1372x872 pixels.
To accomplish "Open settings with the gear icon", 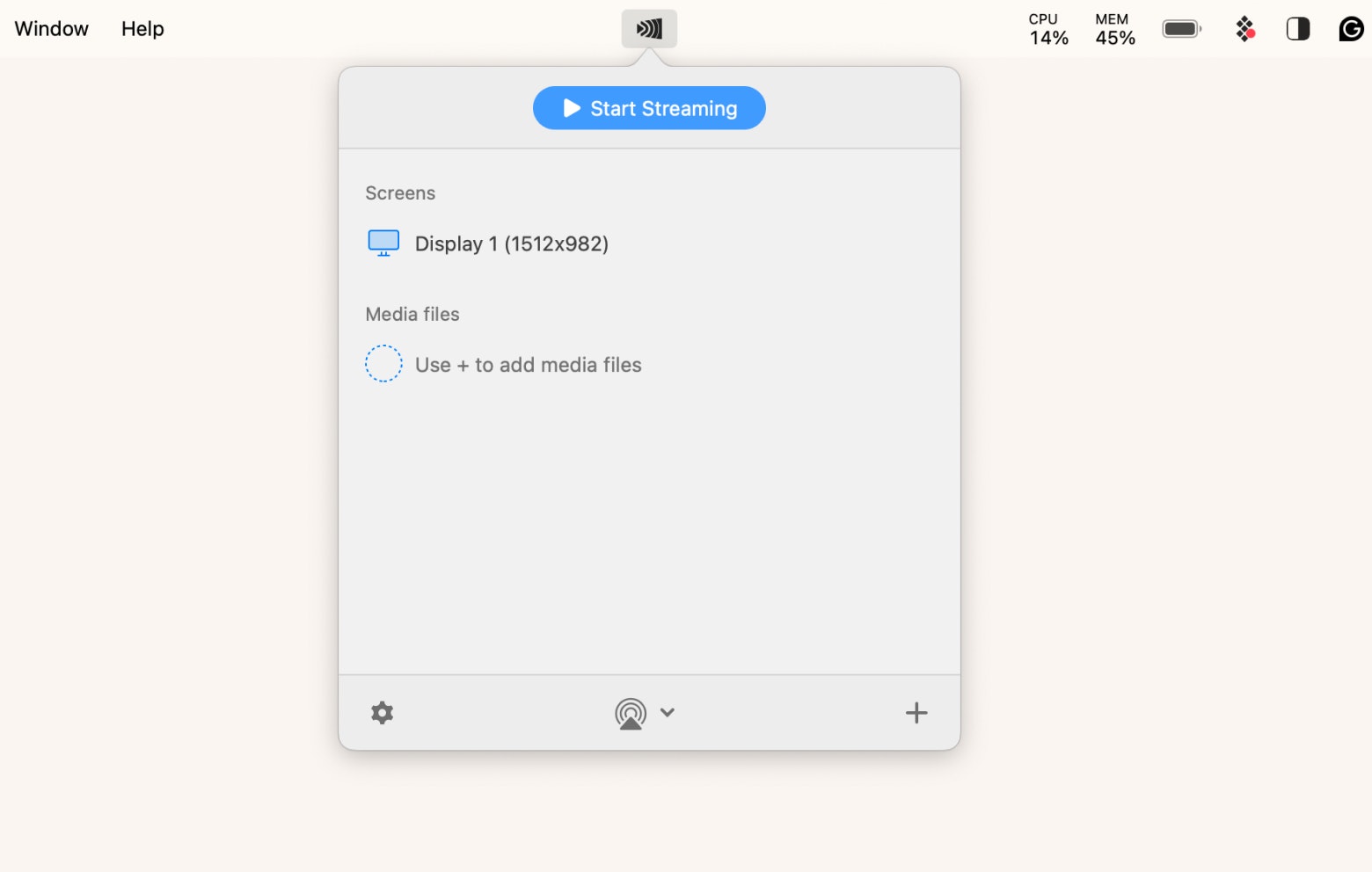I will click(382, 713).
